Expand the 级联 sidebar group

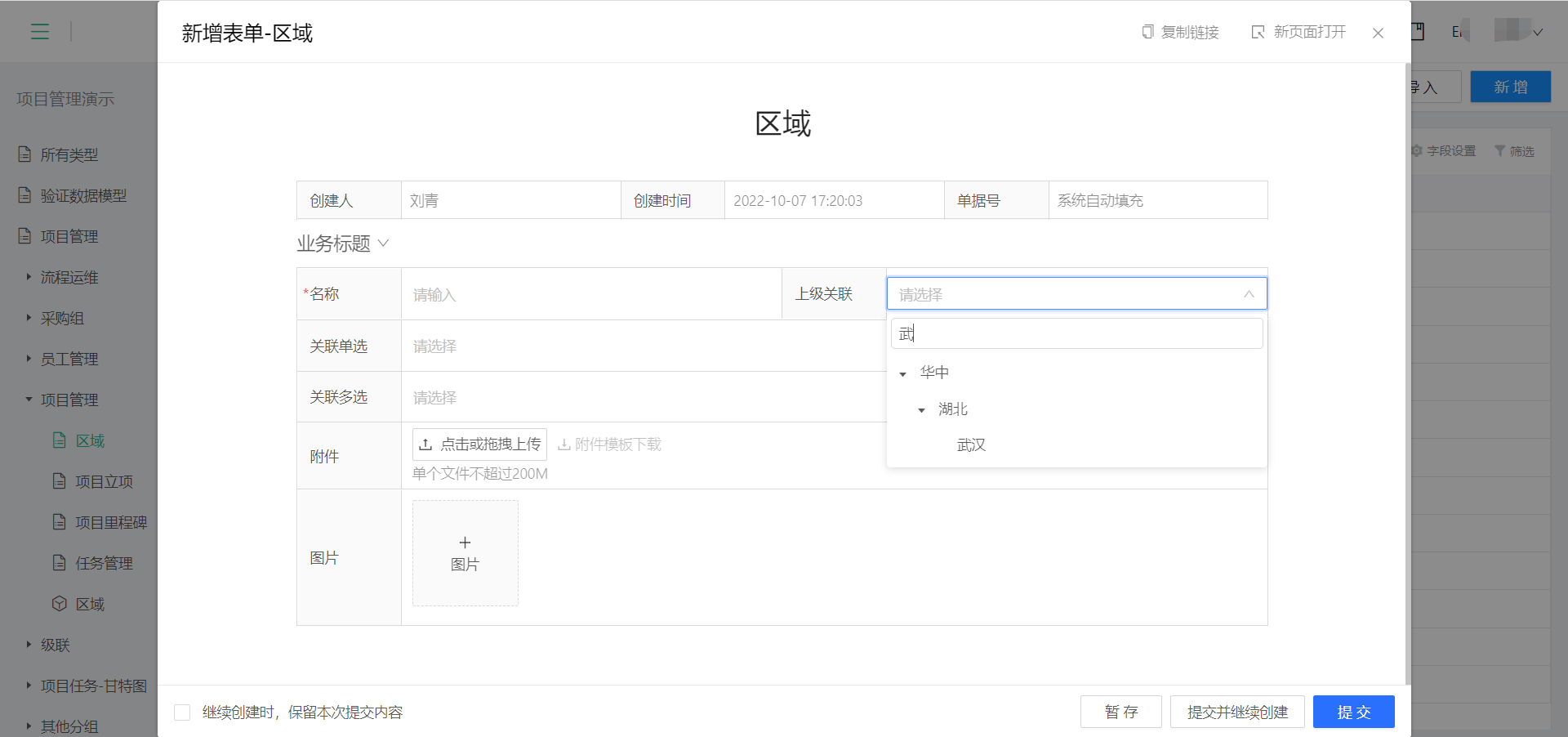[x=29, y=645]
